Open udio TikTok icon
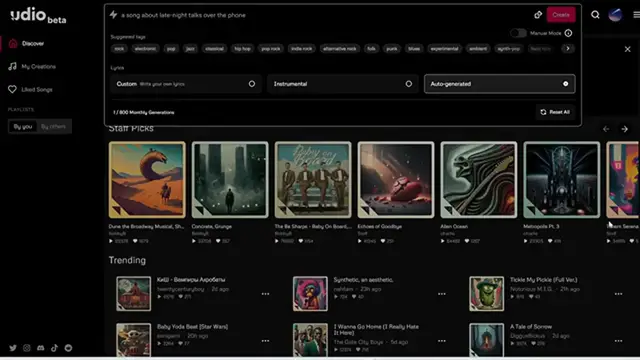 tap(54, 348)
